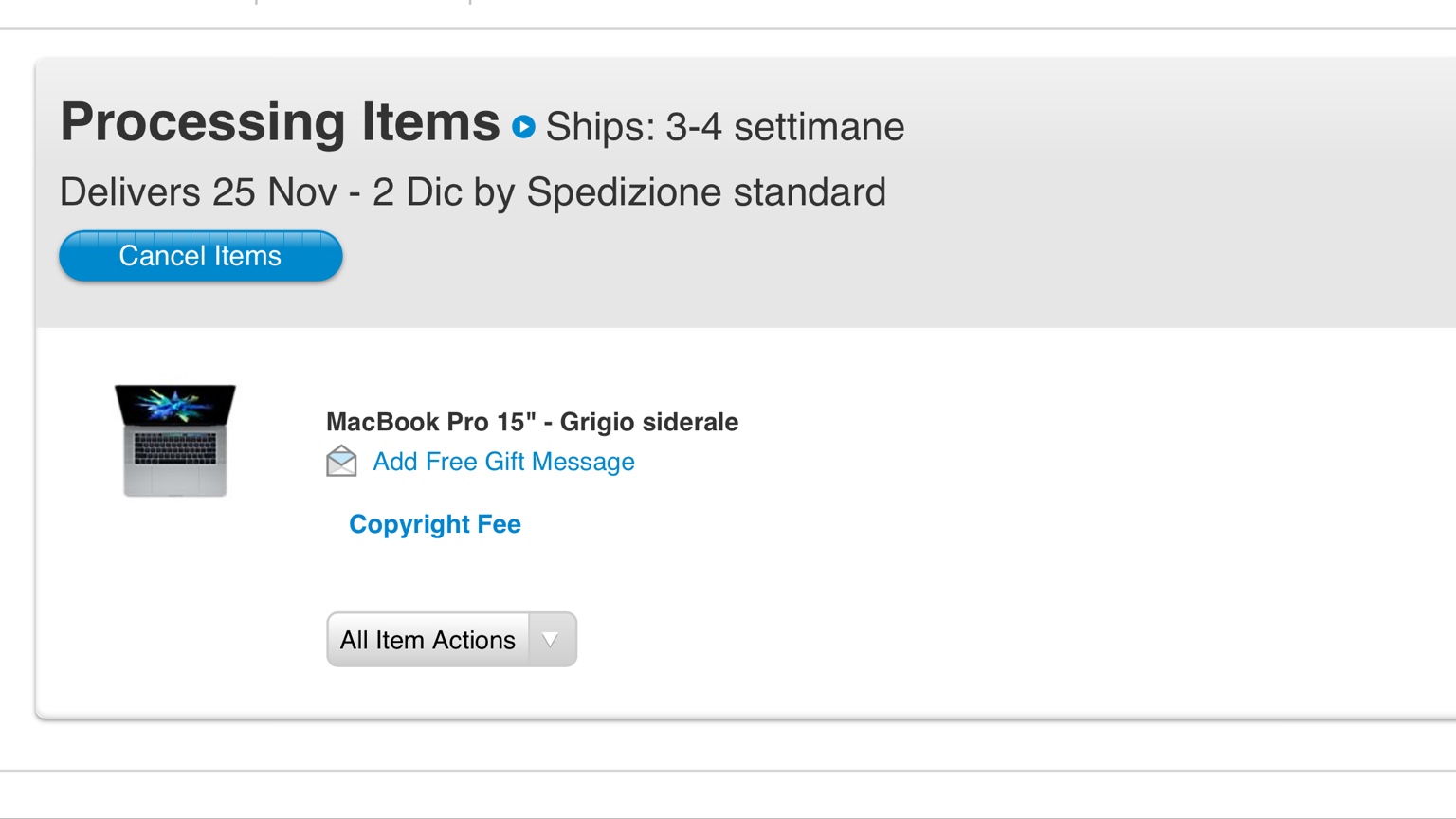Click the Spedizione standard shipping method text
Image resolution: width=1456 pixels, height=819 pixels.
pos(706,192)
